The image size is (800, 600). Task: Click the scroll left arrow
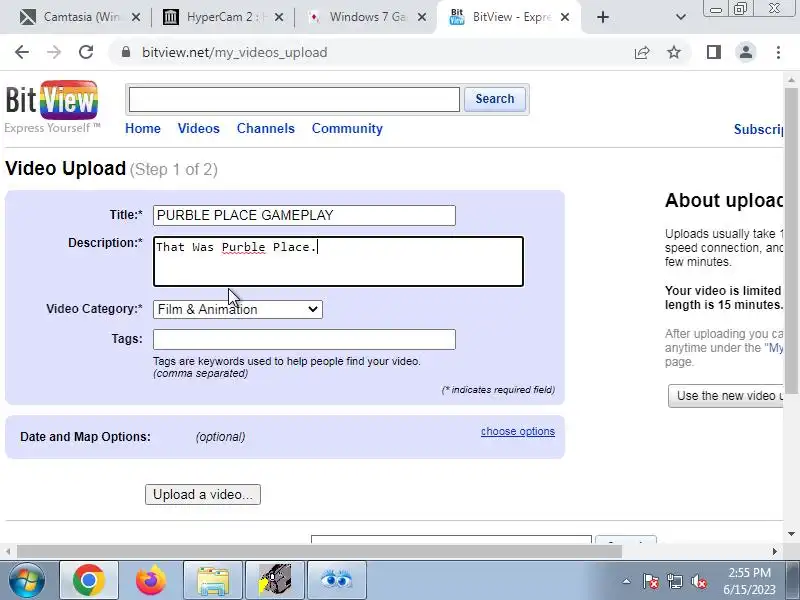(8, 552)
